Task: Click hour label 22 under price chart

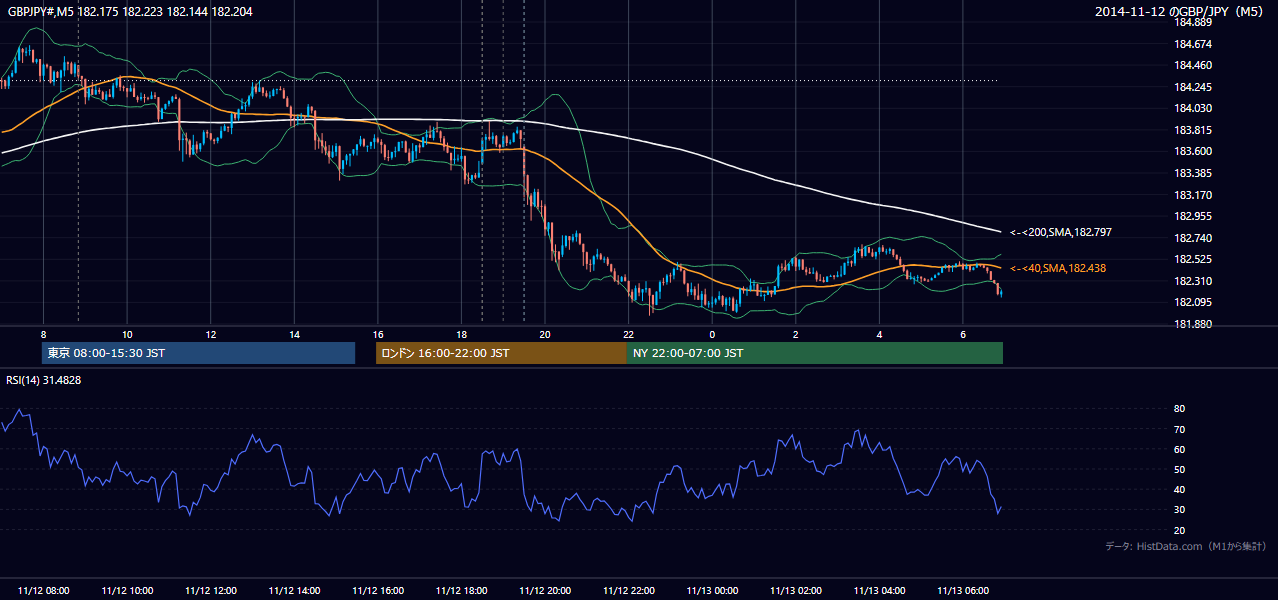Action: 629,334
